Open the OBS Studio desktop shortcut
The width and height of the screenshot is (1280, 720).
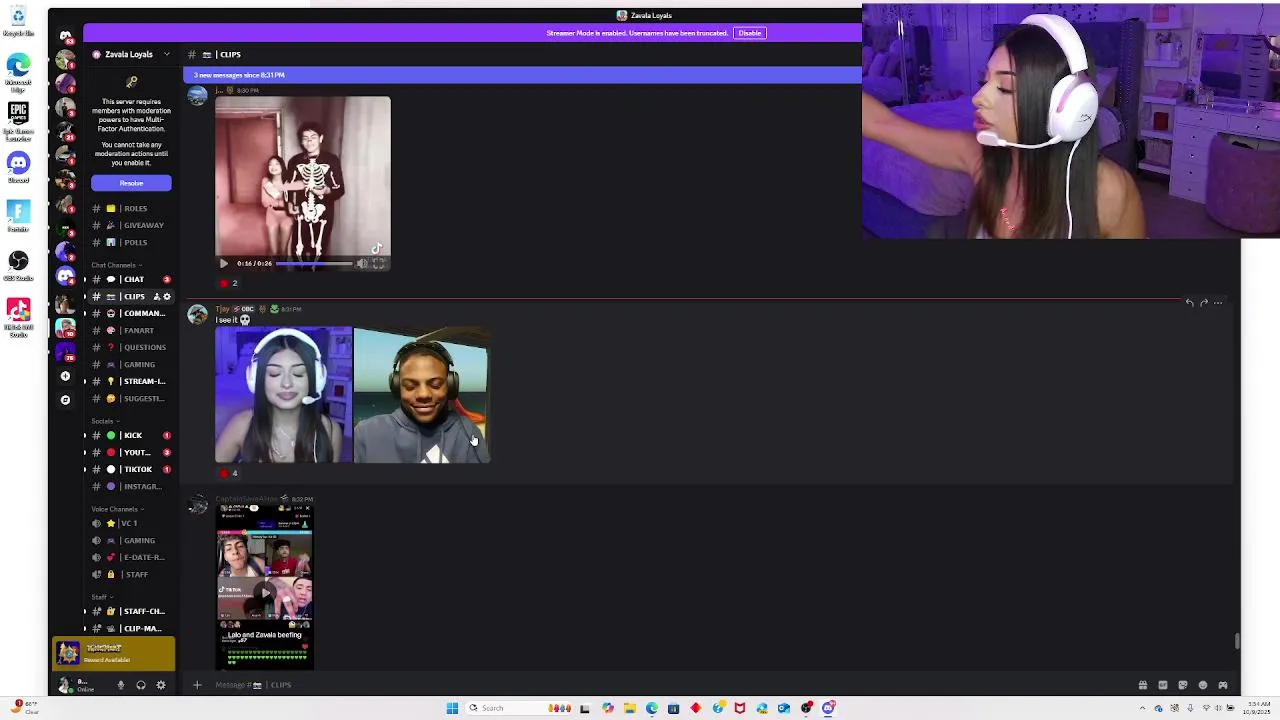pos(18,265)
